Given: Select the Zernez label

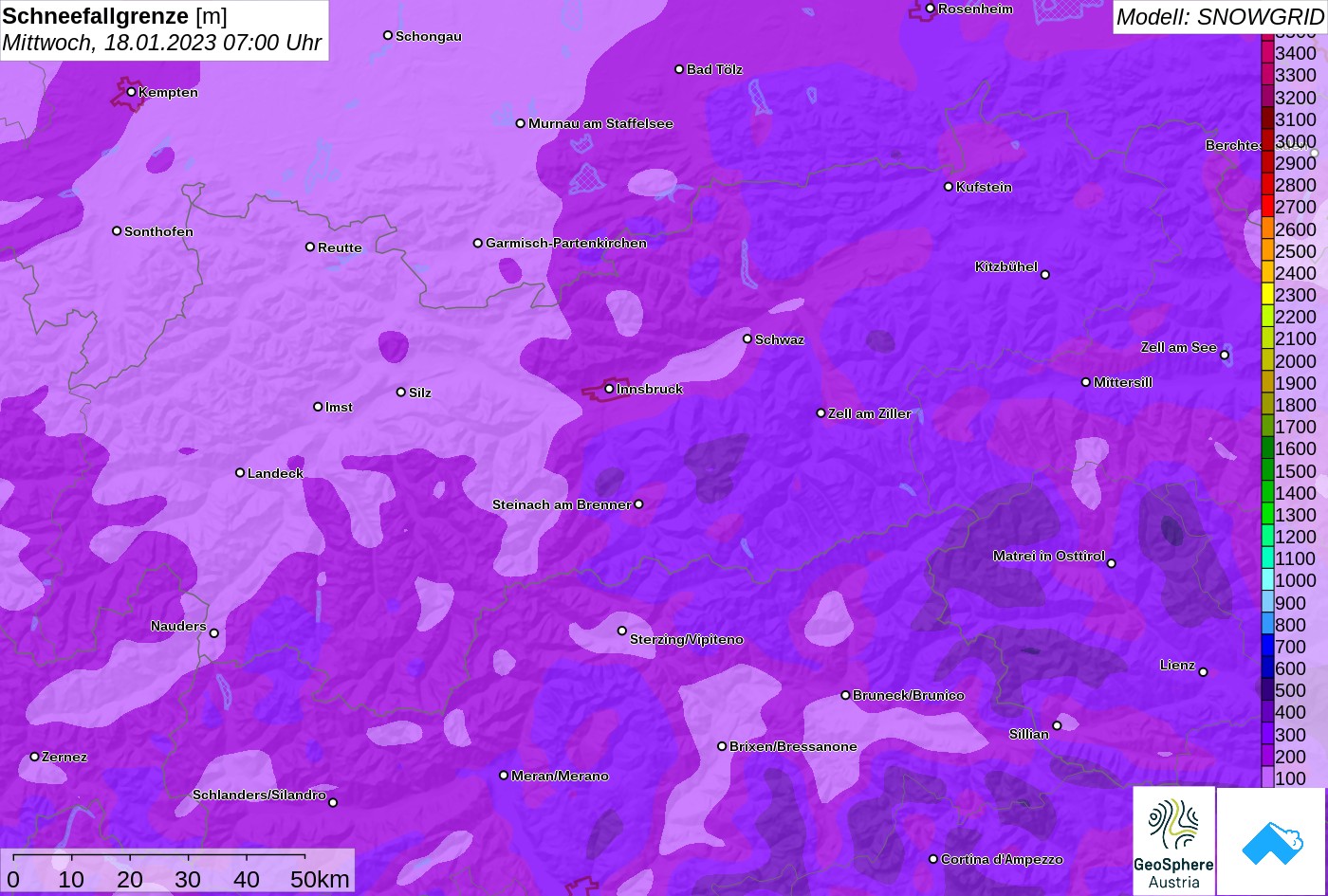Looking at the screenshot, I should click(x=65, y=757).
